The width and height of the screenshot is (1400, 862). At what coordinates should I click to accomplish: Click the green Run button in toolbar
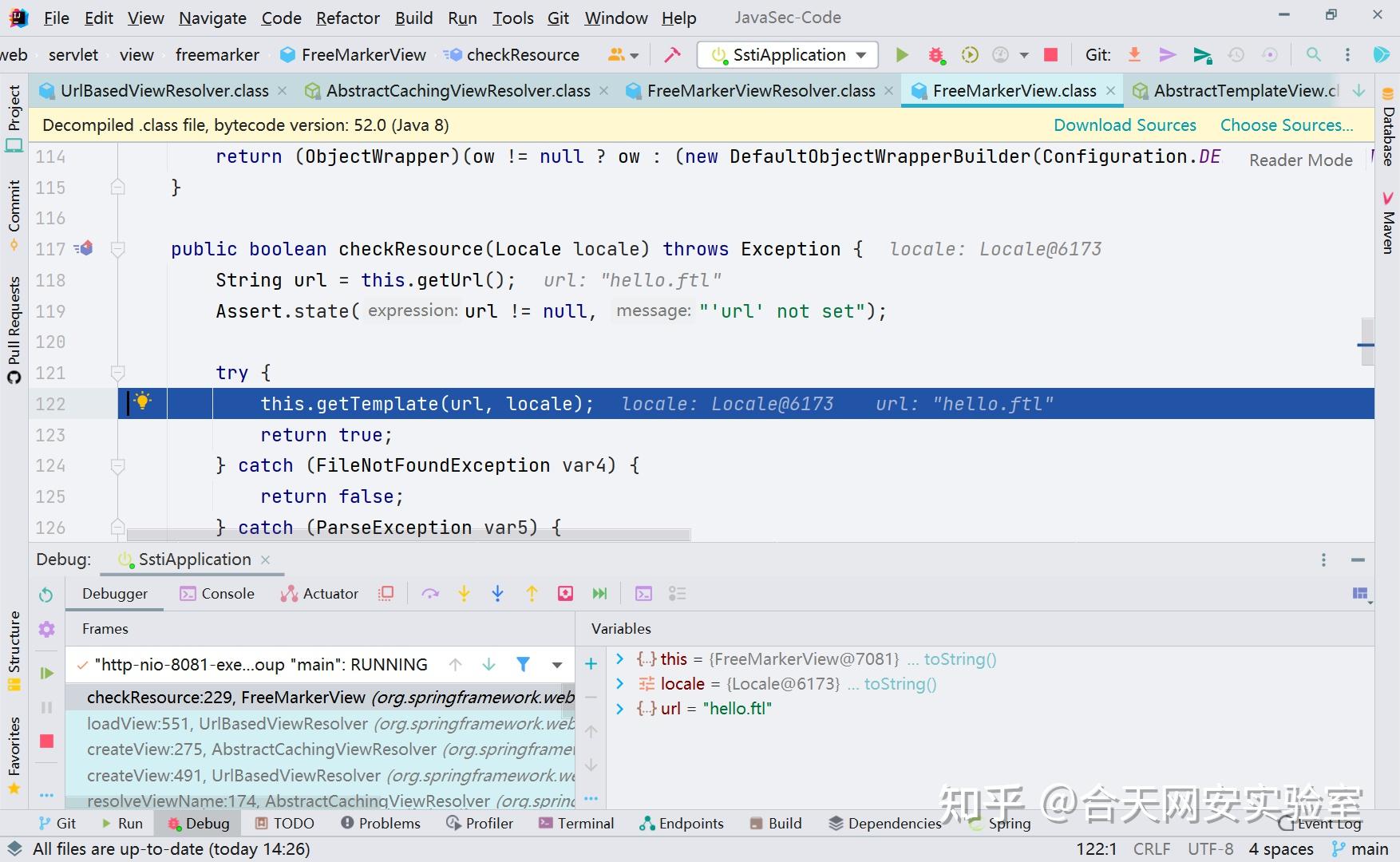[x=902, y=55]
